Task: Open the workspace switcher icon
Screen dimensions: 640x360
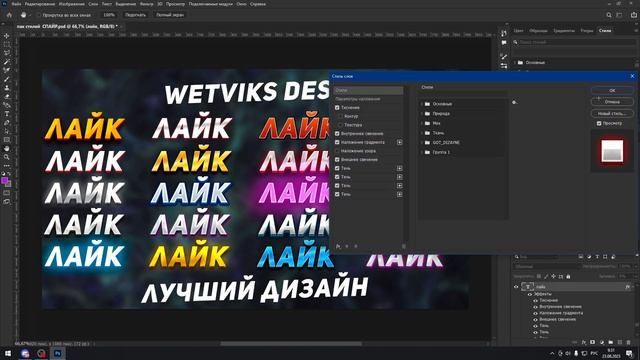Action: pos(620,15)
